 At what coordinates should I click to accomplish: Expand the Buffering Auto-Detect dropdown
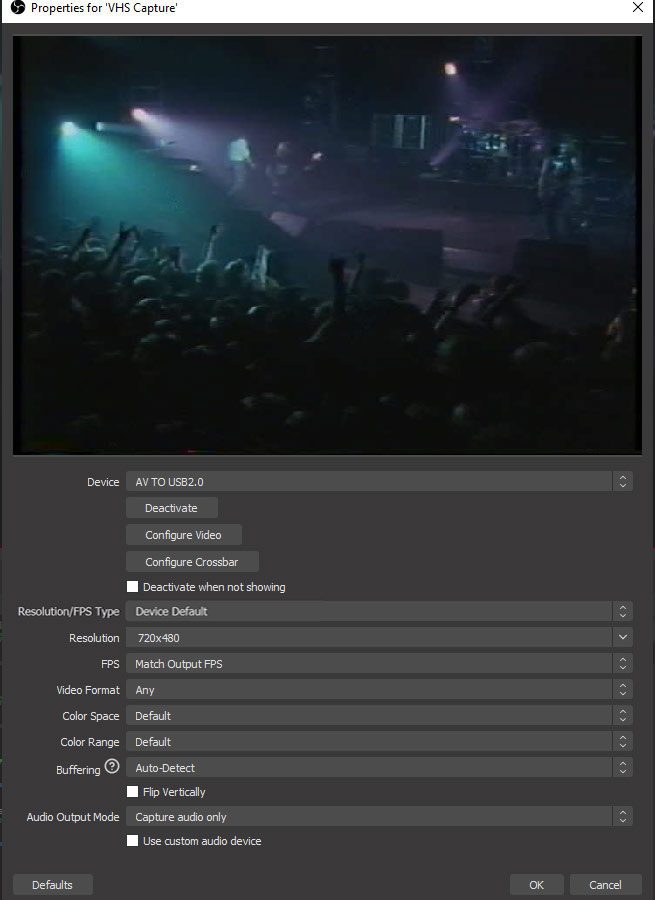(x=378, y=768)
